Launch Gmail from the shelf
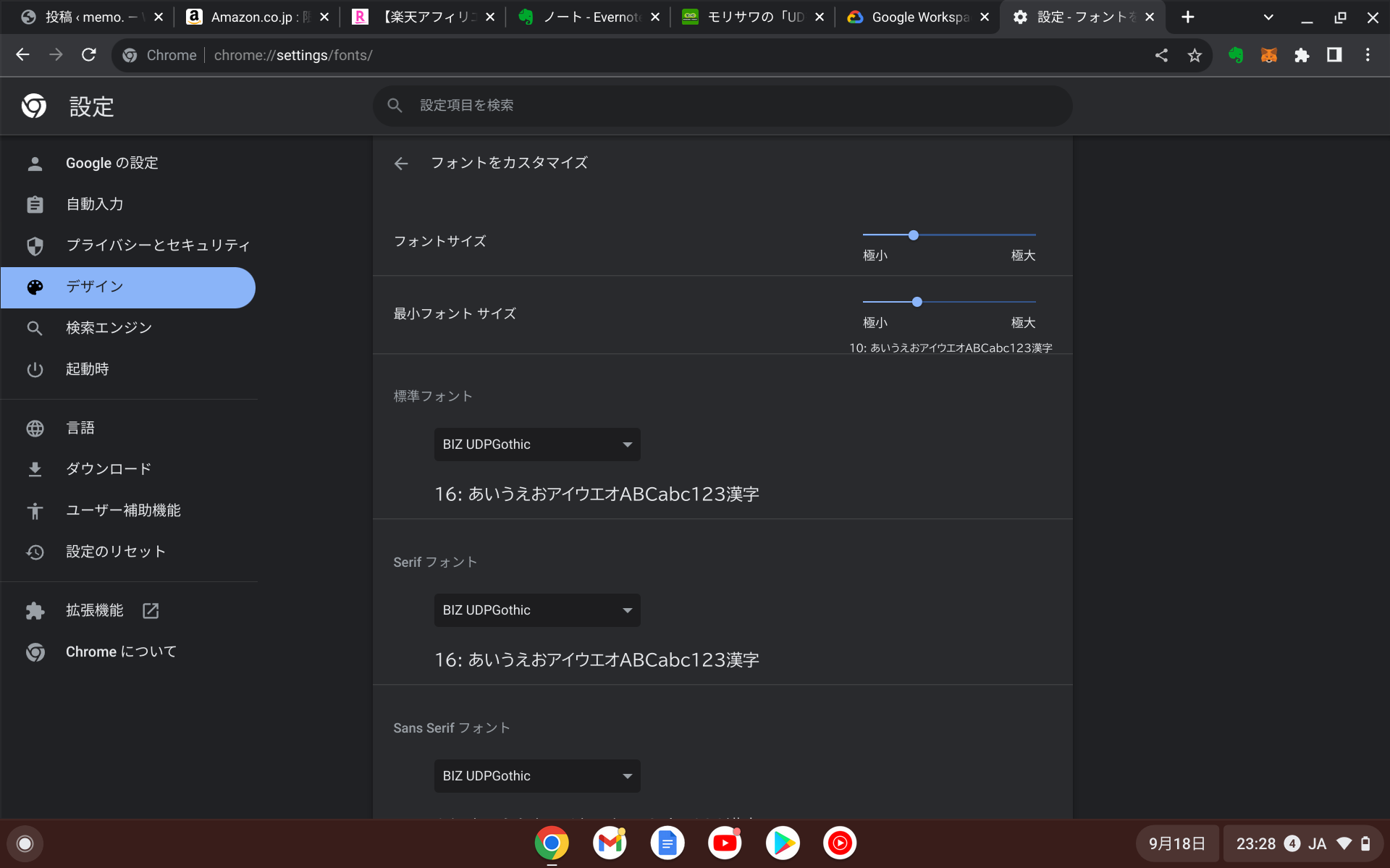Viewport: 1390px width, 868px height. click(x=610, y=843)
